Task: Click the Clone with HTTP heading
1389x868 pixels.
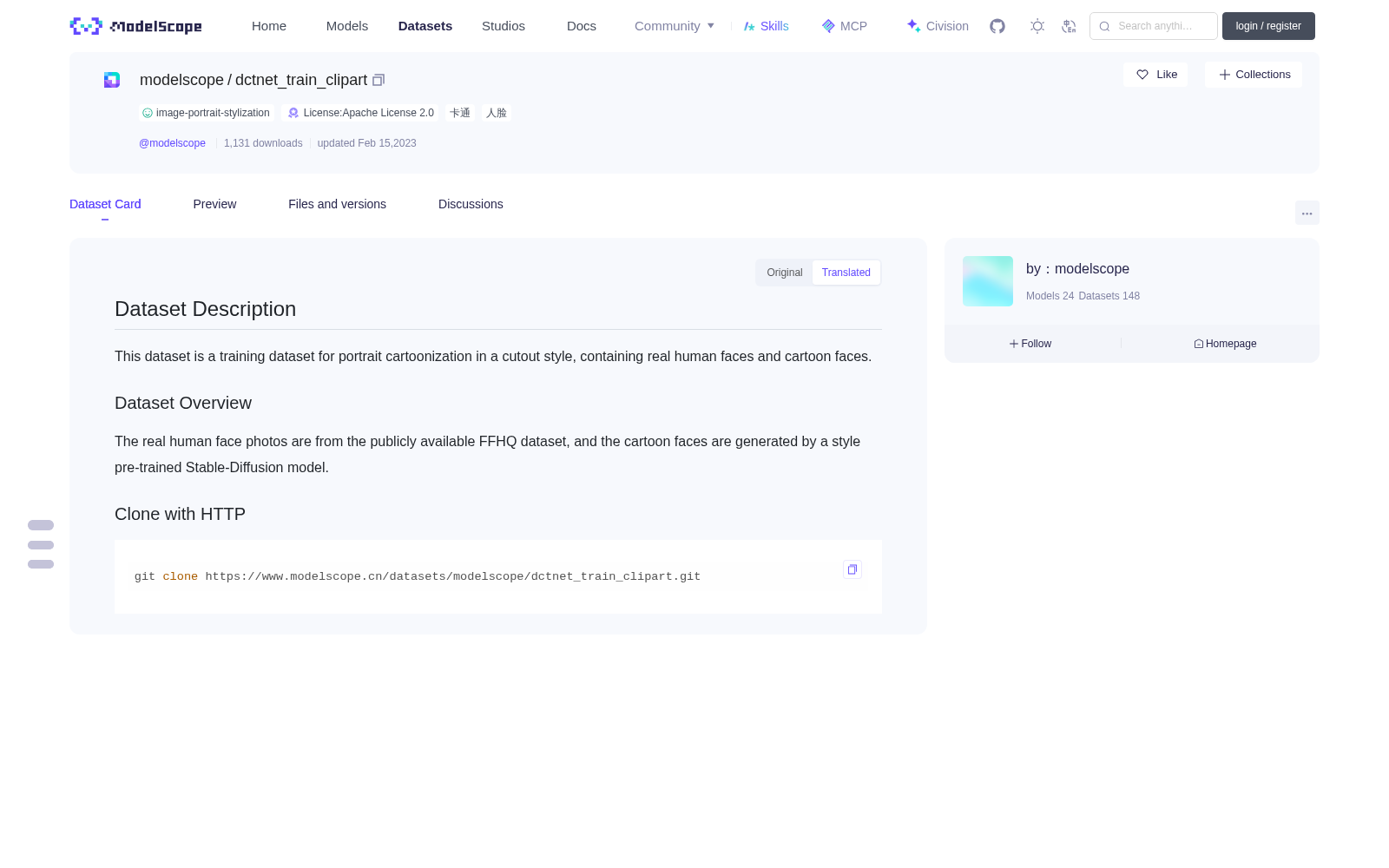Action: point(180,514)
